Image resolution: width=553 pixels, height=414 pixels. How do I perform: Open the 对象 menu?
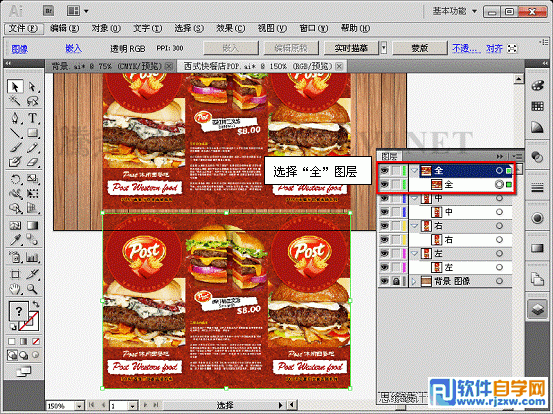(106, 28)
